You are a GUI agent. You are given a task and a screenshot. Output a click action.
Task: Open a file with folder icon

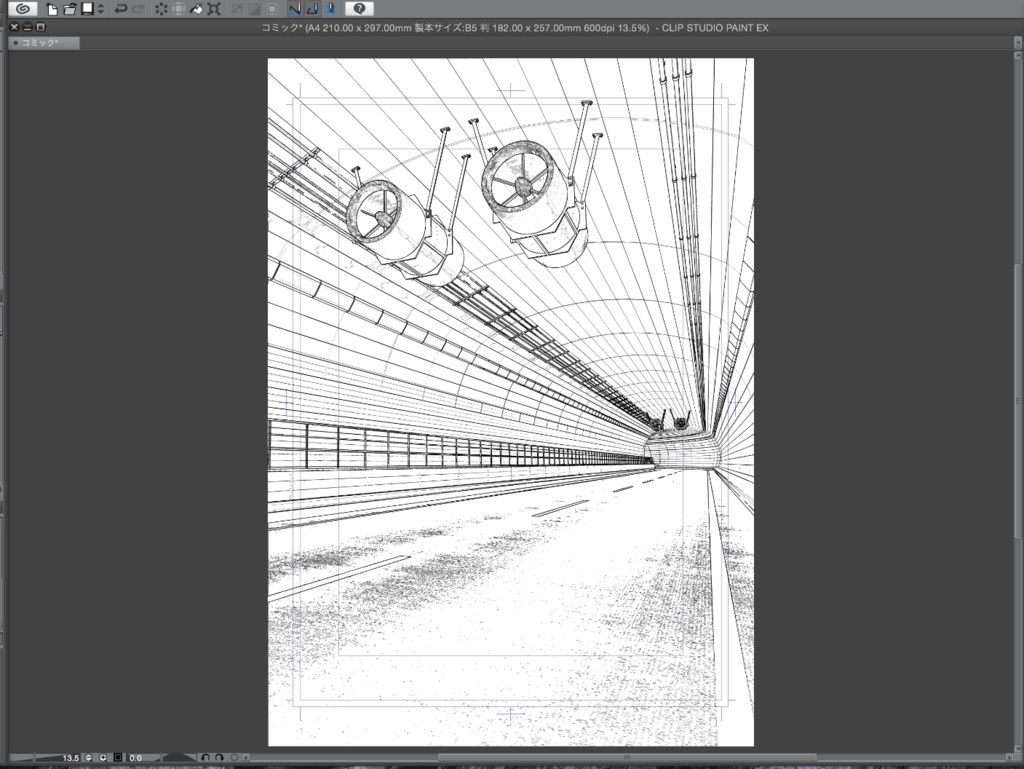(69, 9)
